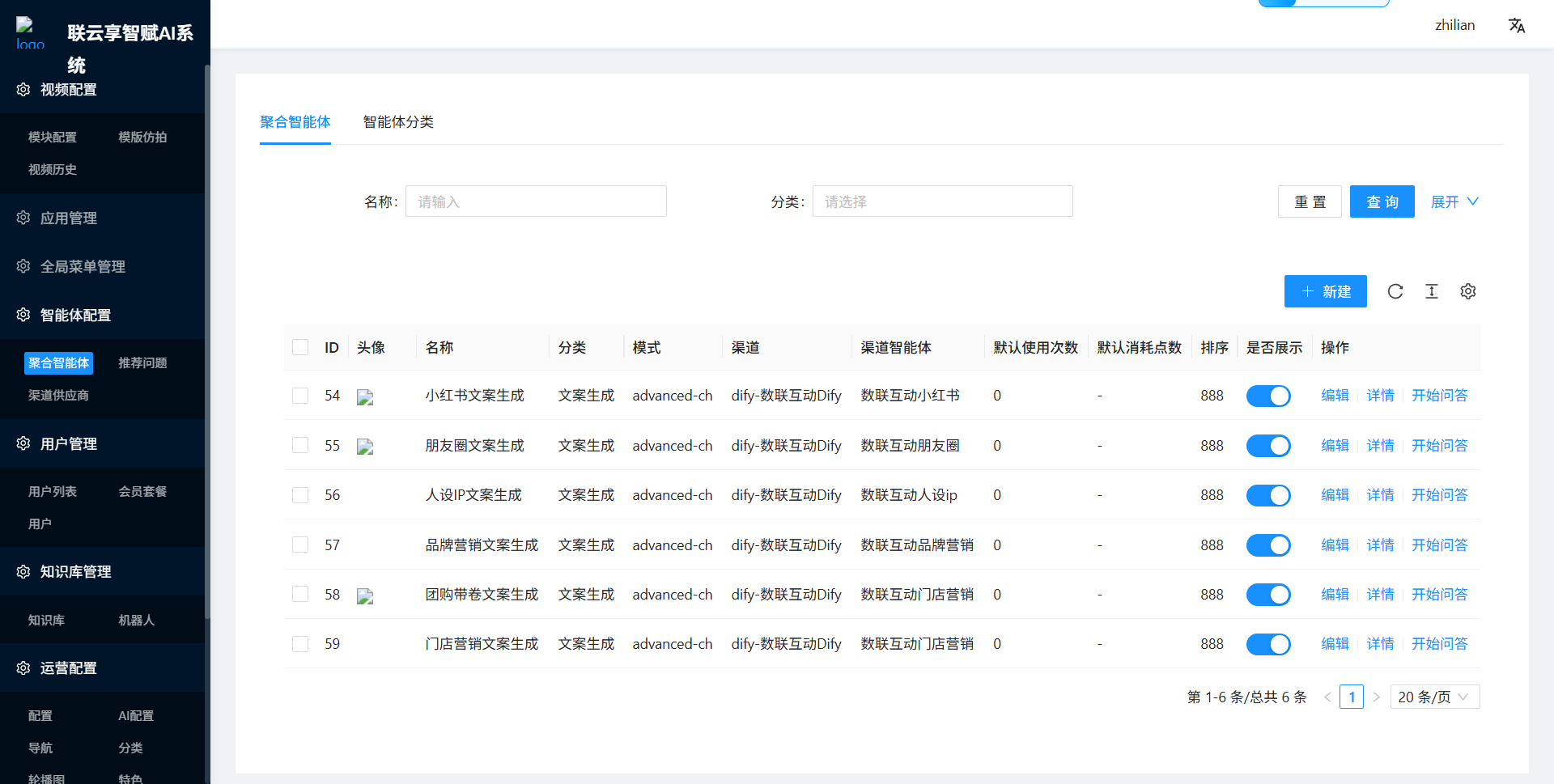The height and width of the screenshot is (784, 1554).
Task: Open column settings via the gear icon
Action: (1468, 291)
